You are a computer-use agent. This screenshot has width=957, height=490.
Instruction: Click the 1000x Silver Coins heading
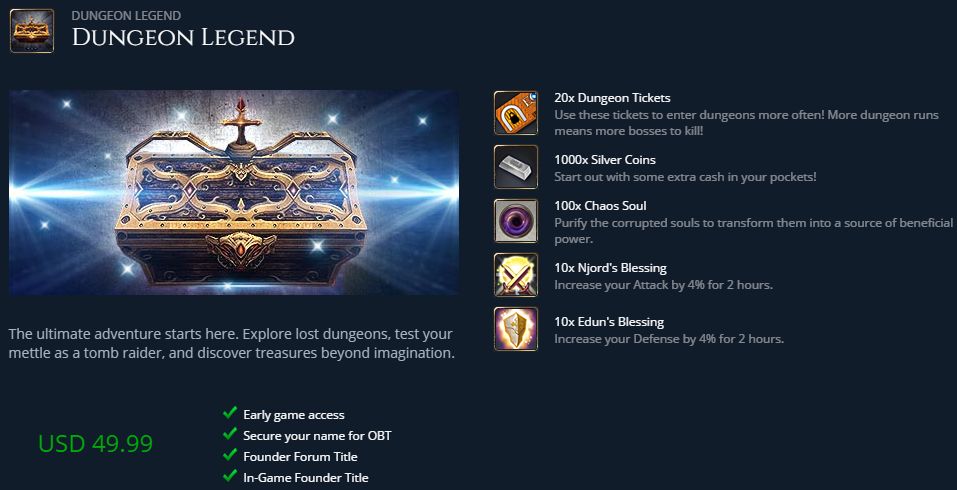[605, 160]
